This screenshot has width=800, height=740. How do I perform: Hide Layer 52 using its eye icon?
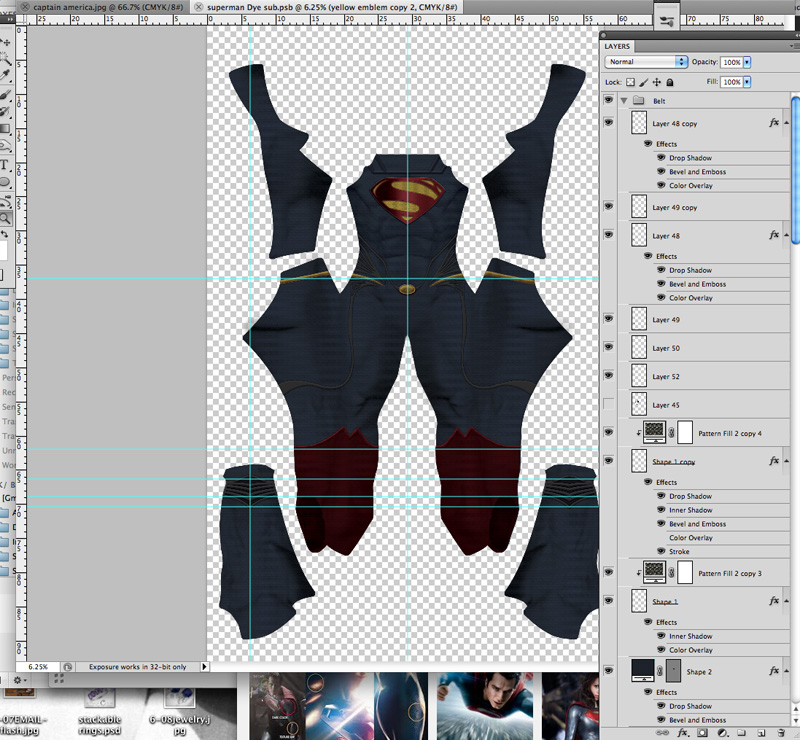coord(608,376)
